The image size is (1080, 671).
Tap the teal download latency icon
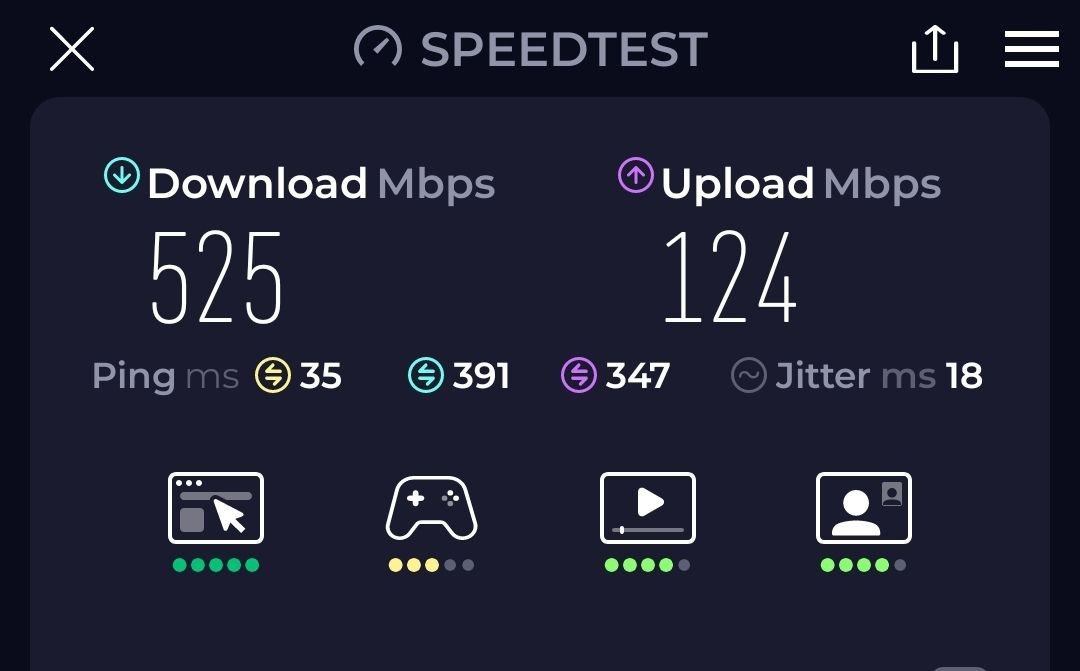coord(426,375)
